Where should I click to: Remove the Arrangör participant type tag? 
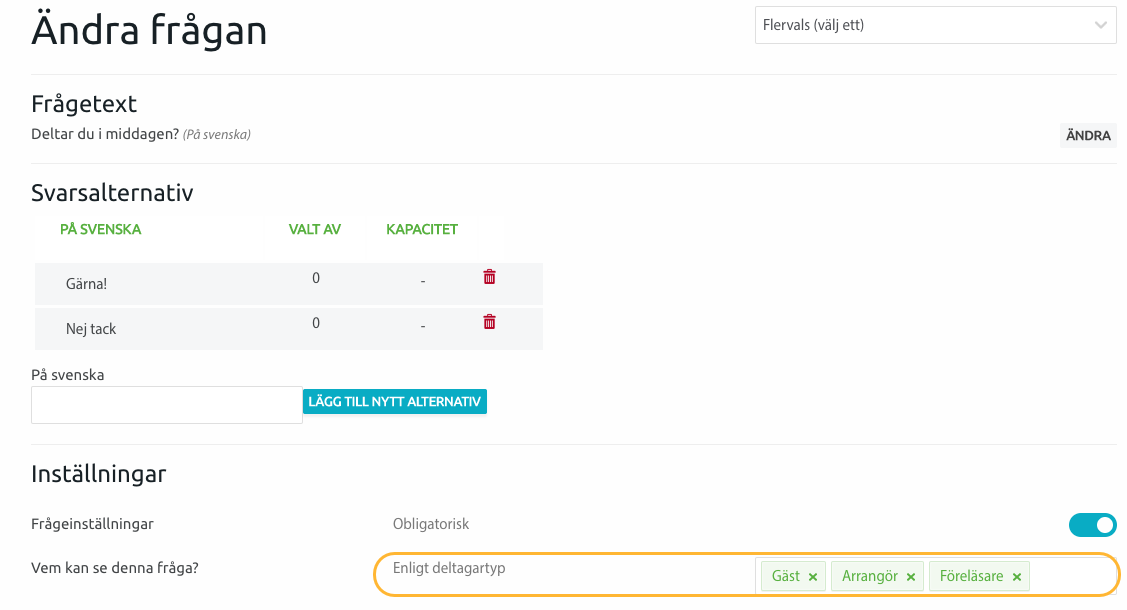click(911, 577)
